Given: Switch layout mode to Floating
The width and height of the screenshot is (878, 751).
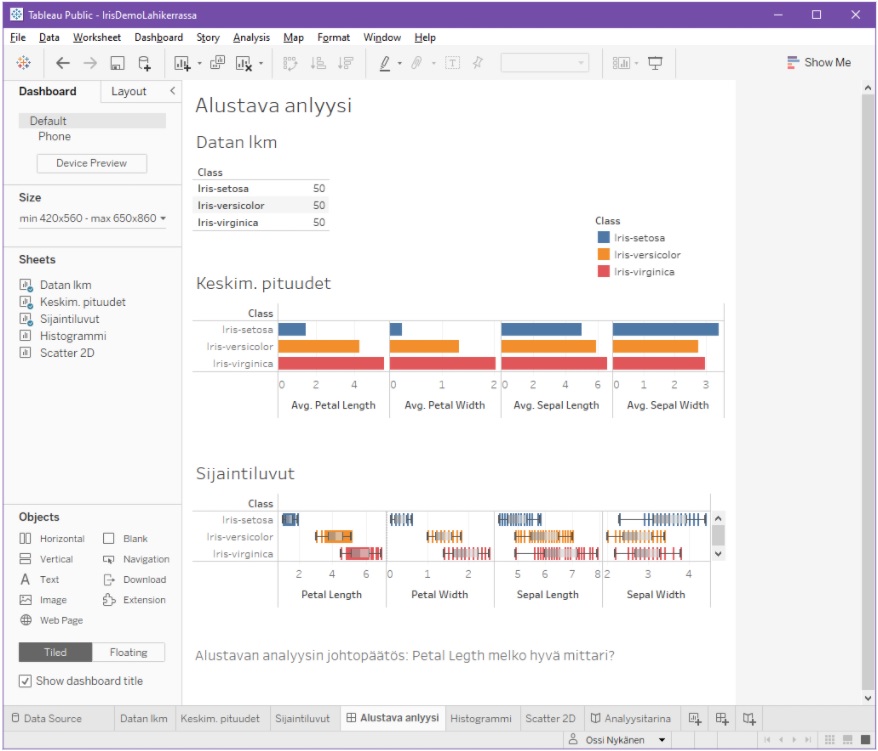Looking at the screenshot, I should coord(128,651).
